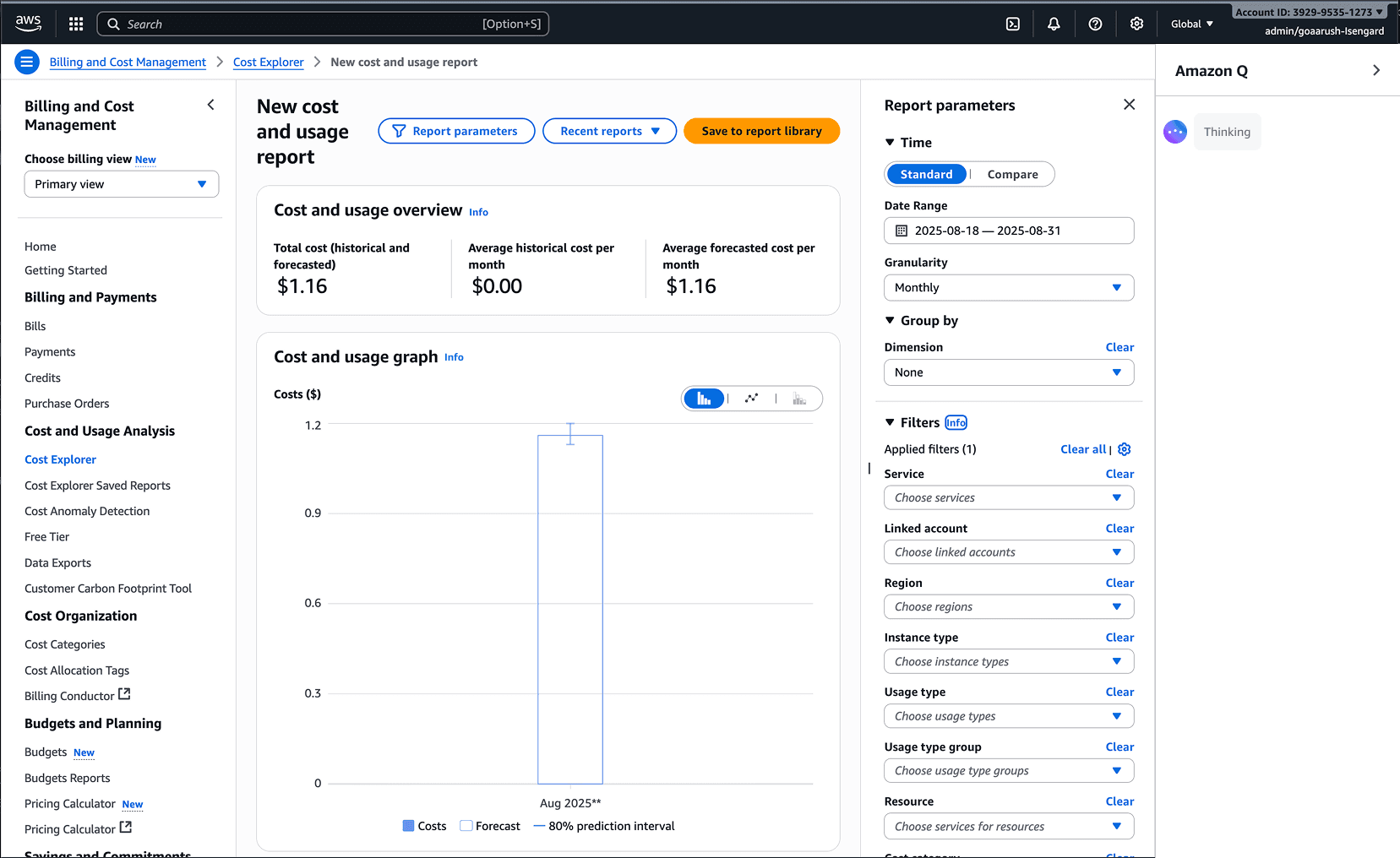This screenshot has height=858, width=1400.
Task: Click Clear all filters link
Action: coord(1083,449)
